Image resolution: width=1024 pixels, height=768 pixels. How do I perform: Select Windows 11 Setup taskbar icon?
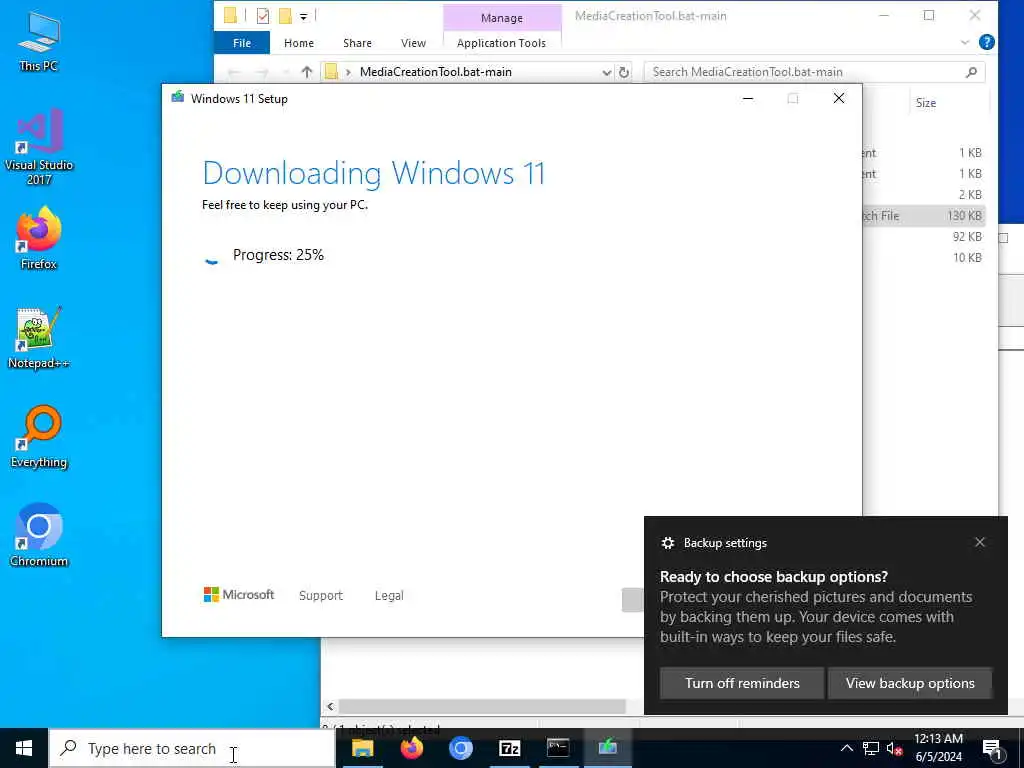(607, 748)
